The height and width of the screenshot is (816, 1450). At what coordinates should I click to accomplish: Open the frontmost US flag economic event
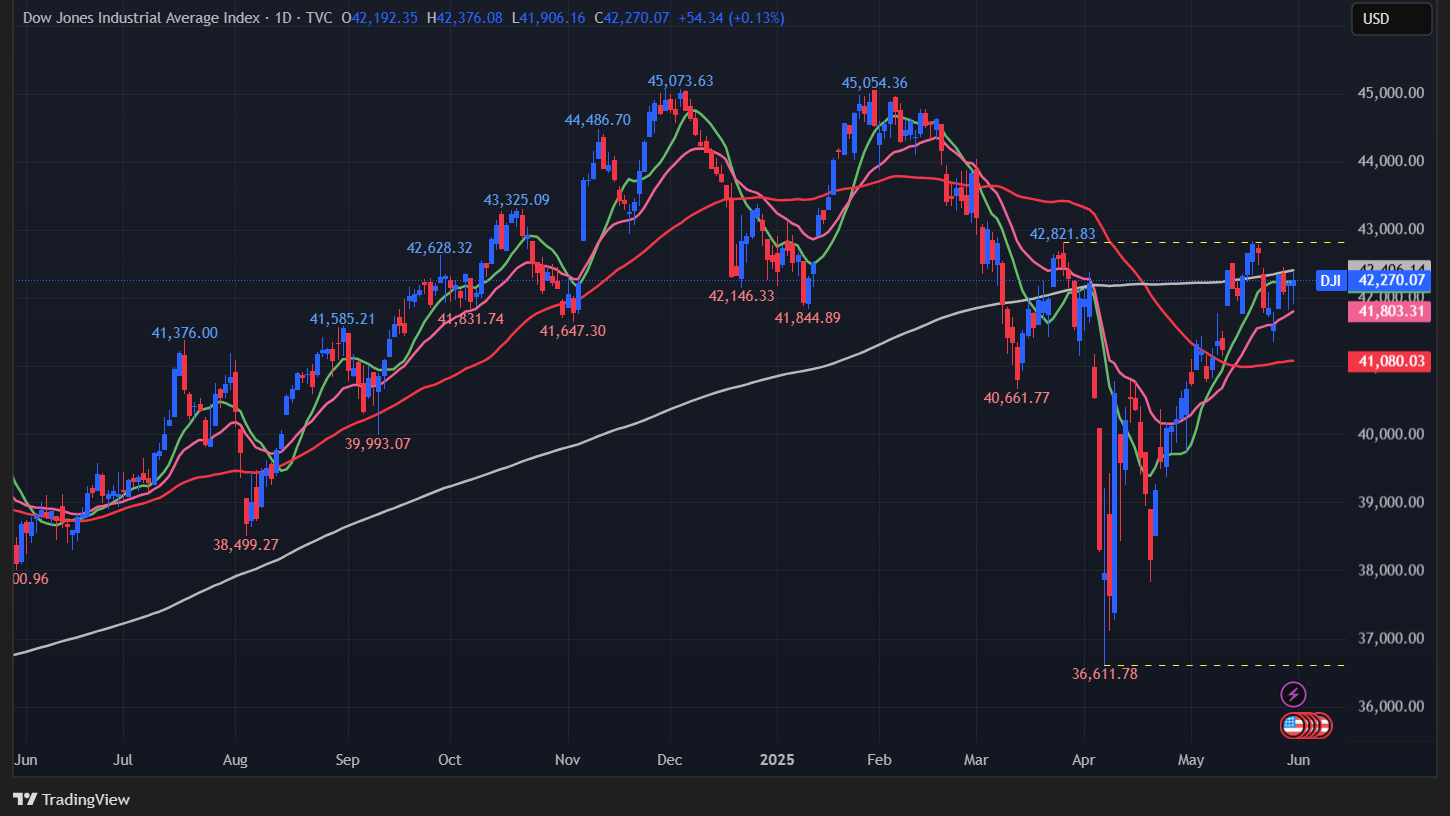point(1293,726)
